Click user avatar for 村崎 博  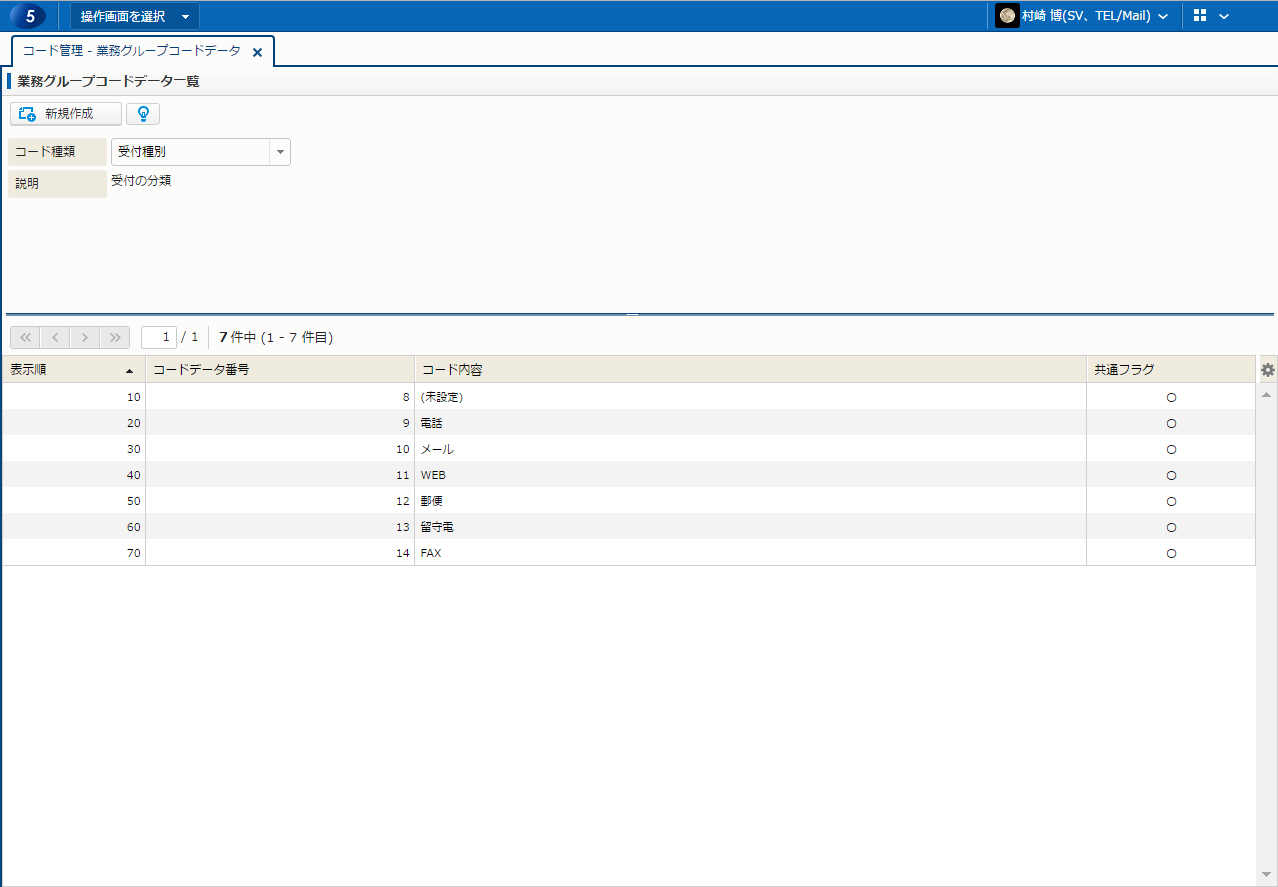[x=1007, y=16]
